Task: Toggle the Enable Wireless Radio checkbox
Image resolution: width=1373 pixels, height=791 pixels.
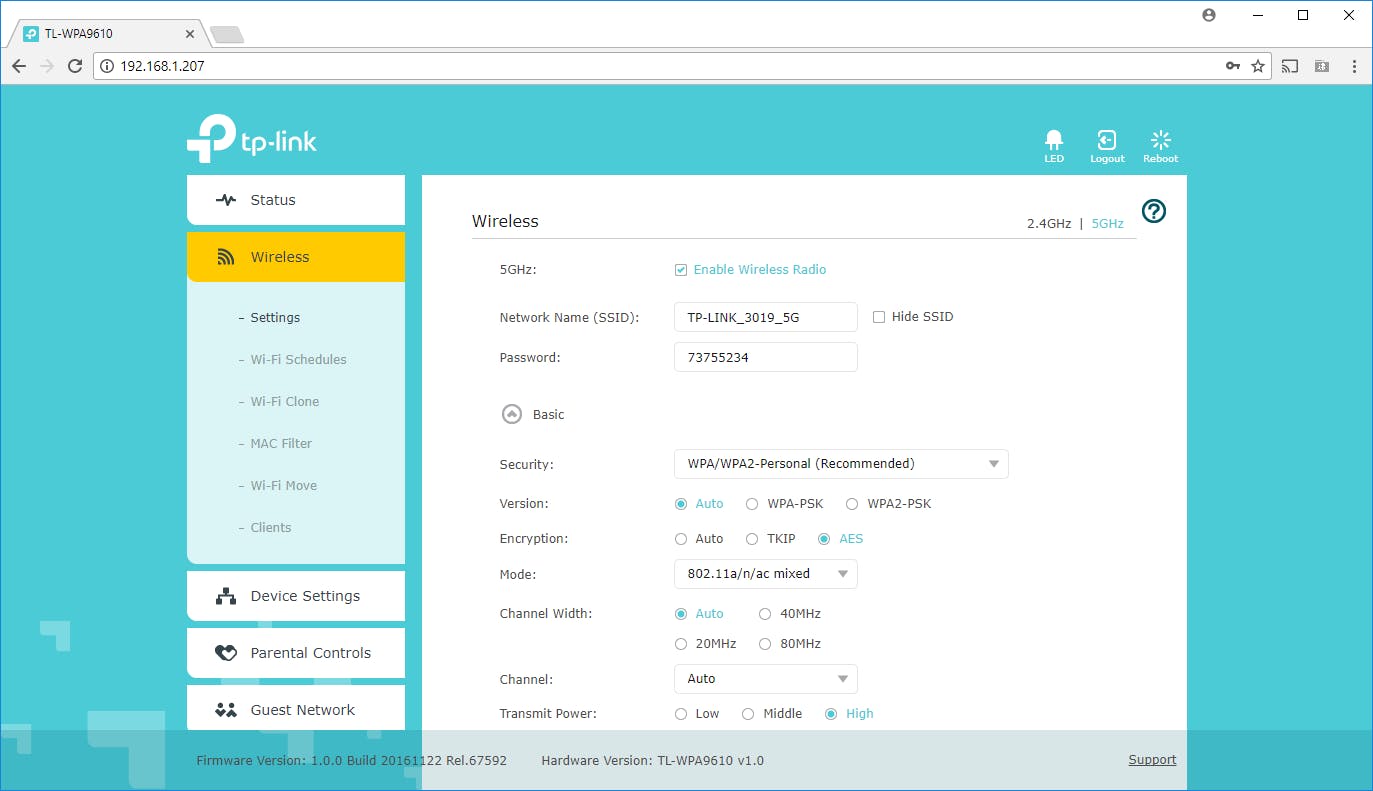Action: (x=681, y=270)
